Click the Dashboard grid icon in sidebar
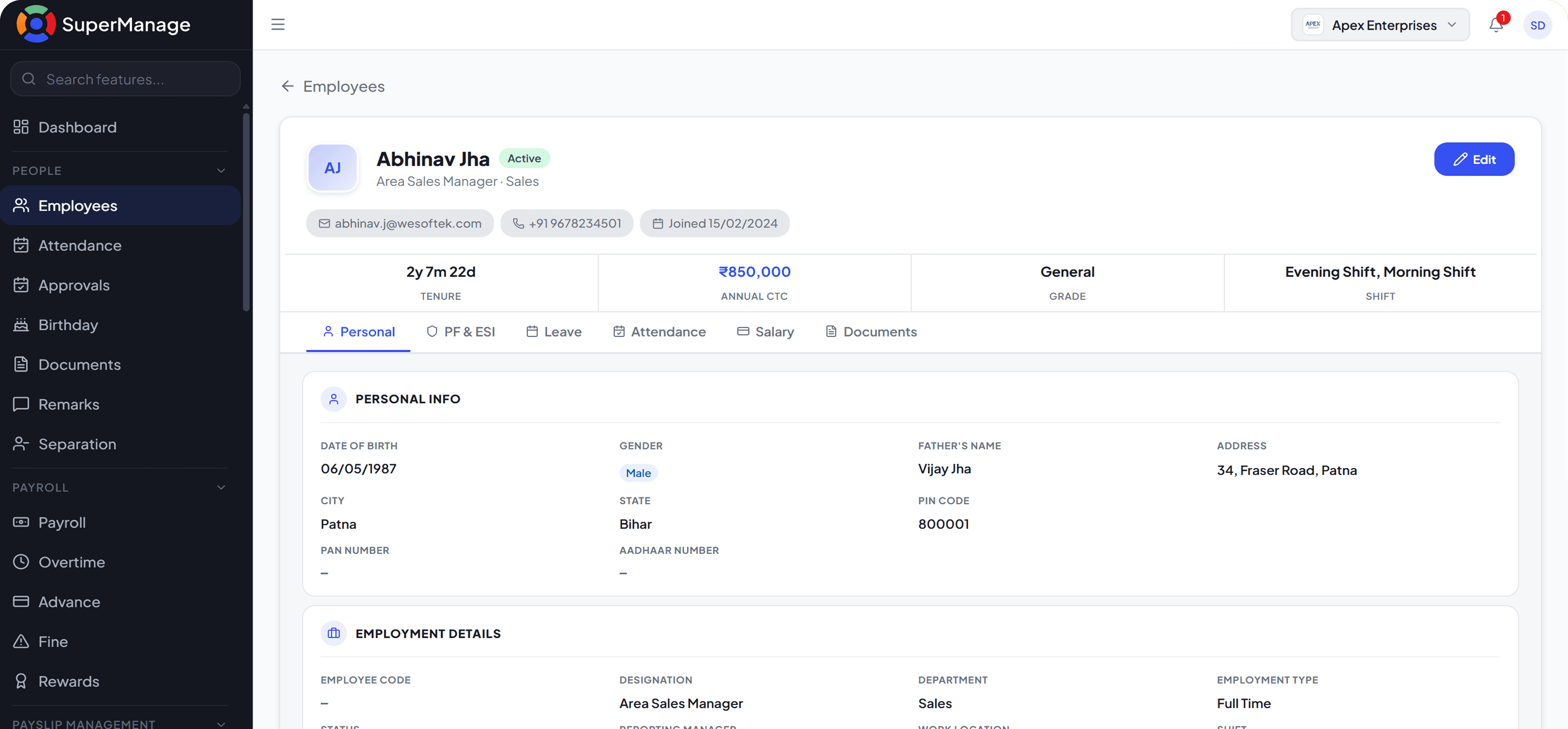 (21, 127)
